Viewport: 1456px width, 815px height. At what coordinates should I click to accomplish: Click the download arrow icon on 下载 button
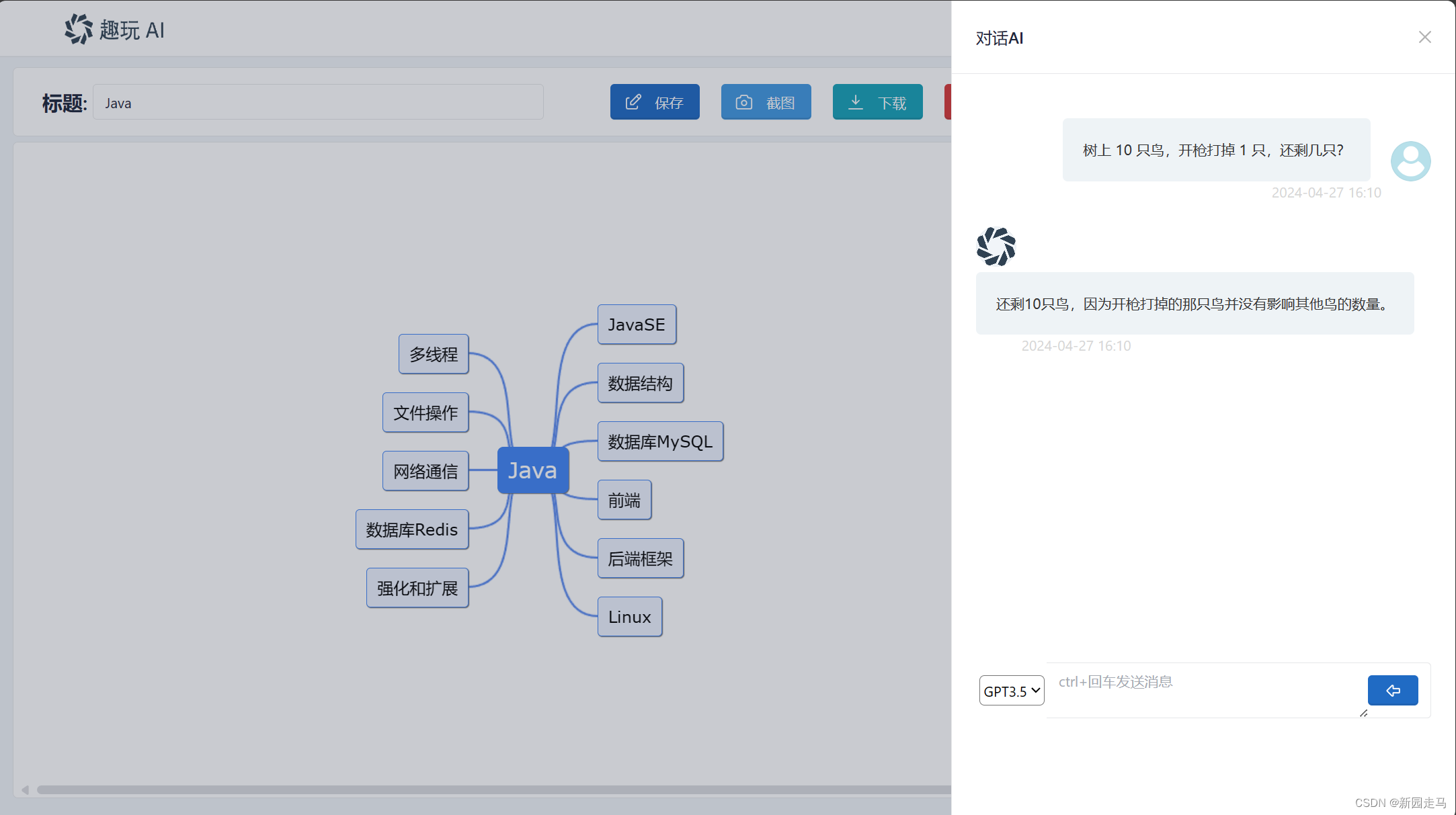point(855,102)
